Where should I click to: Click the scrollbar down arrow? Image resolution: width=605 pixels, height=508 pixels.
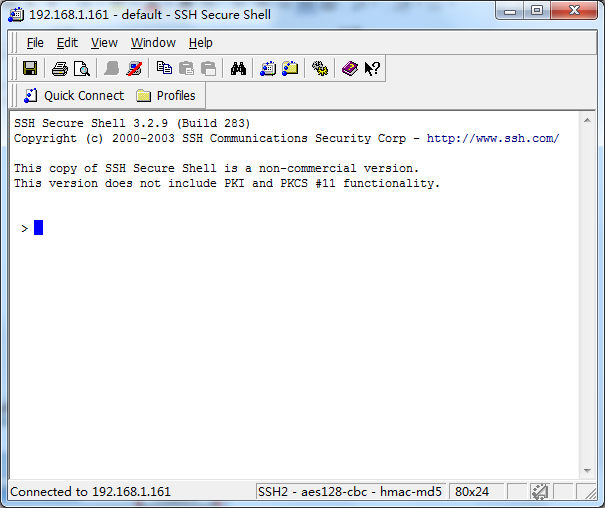coord(587,471)
